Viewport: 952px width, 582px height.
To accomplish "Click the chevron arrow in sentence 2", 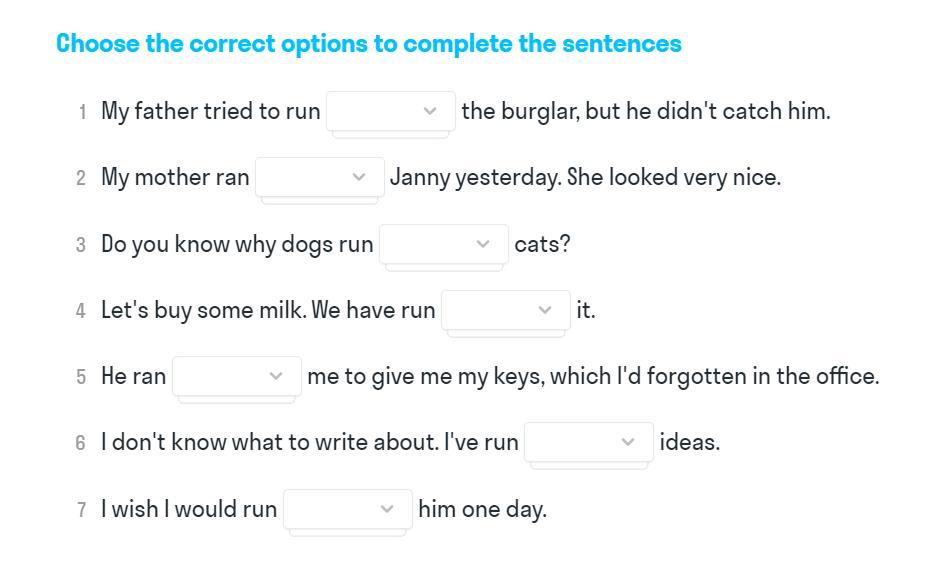I will click(x=359, y=177).
